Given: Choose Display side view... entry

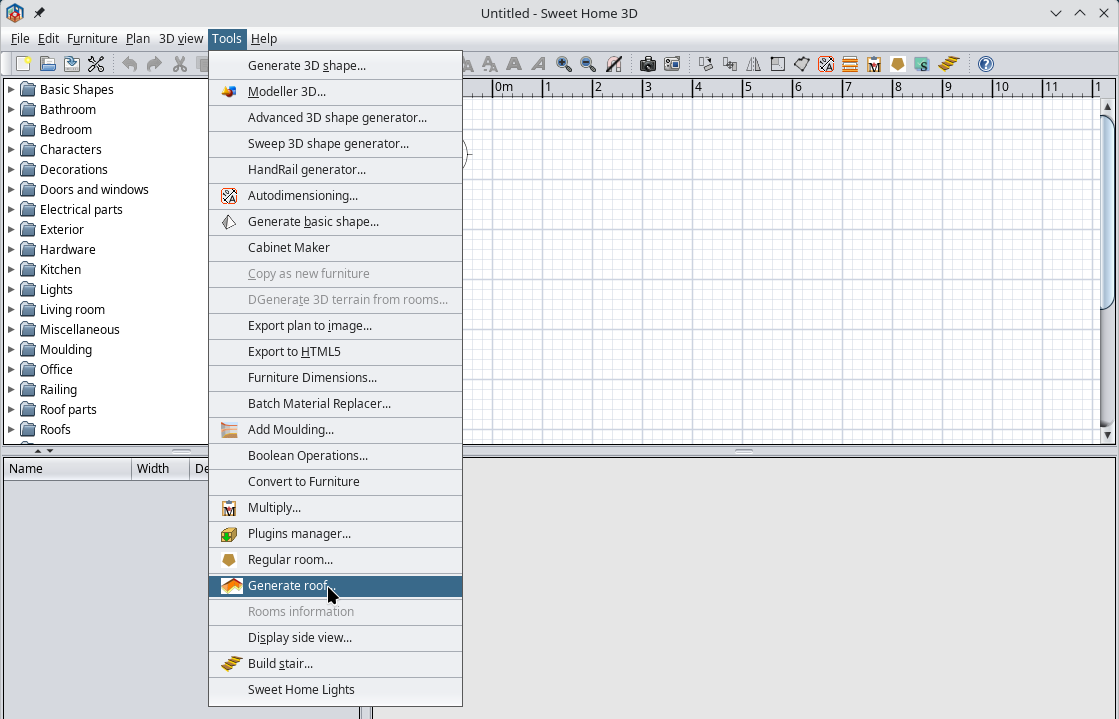Looking at the screenshot, I should 335,638.
